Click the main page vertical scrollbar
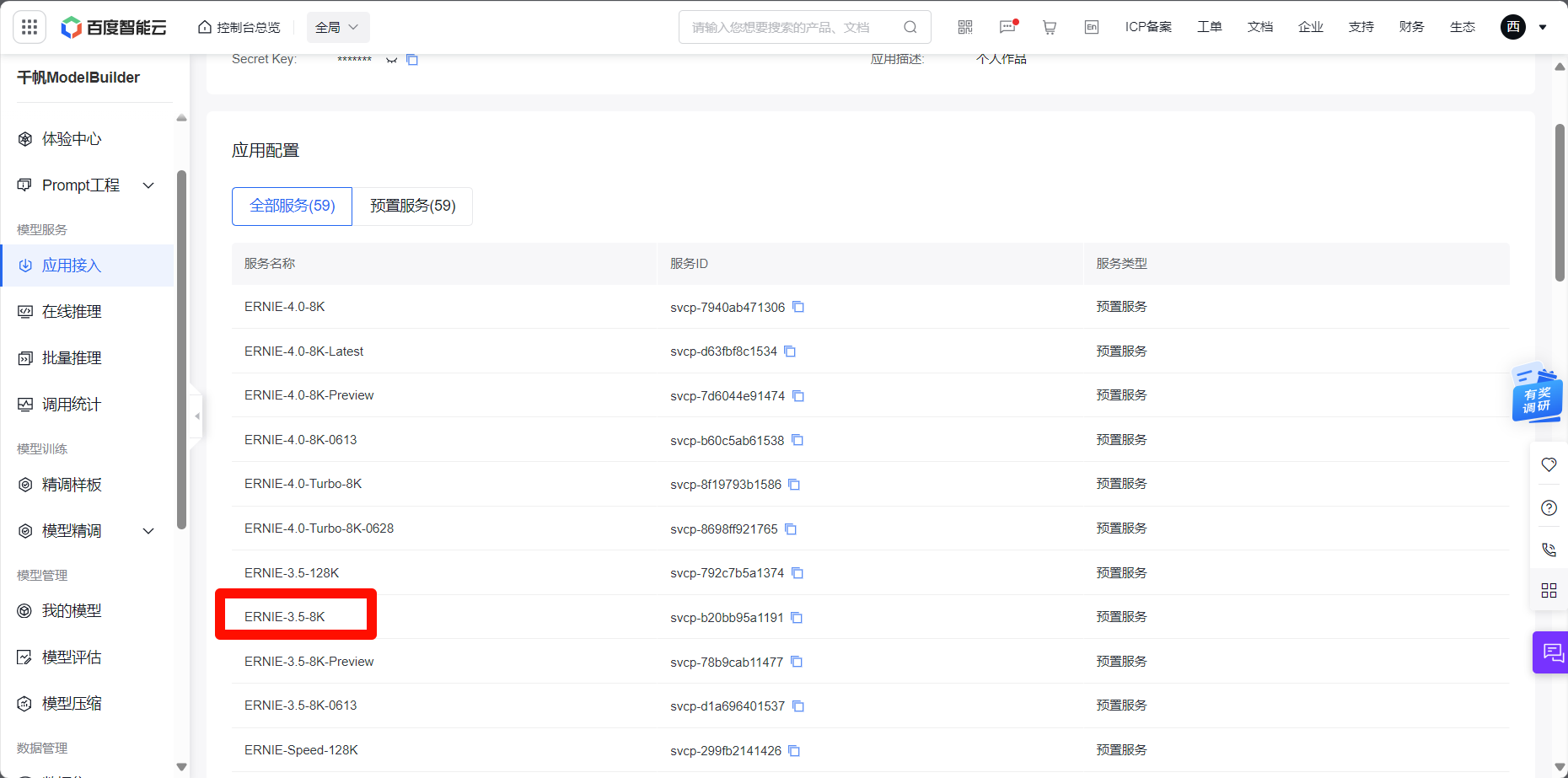 click(x=1560, y=202)
